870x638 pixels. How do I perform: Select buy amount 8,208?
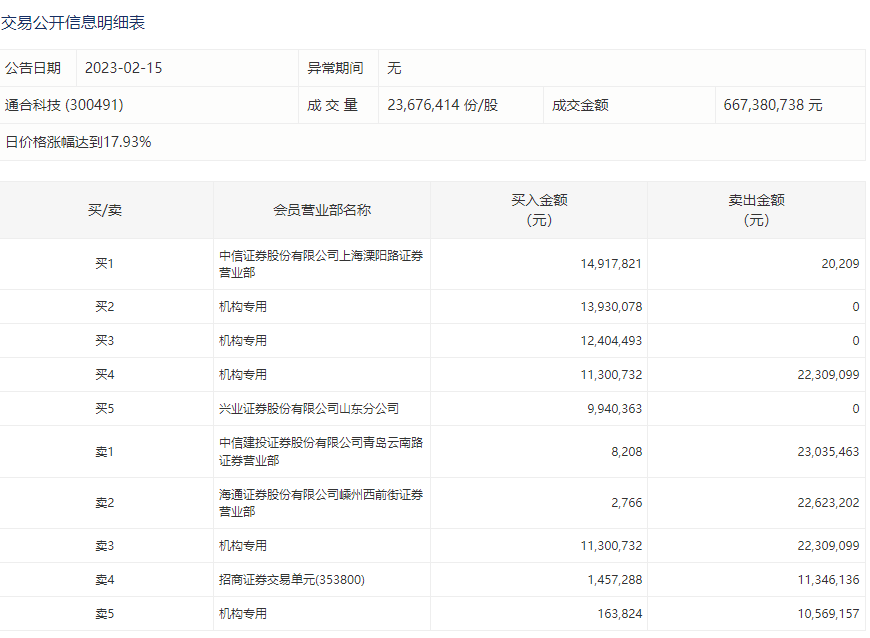click(626, 452)
